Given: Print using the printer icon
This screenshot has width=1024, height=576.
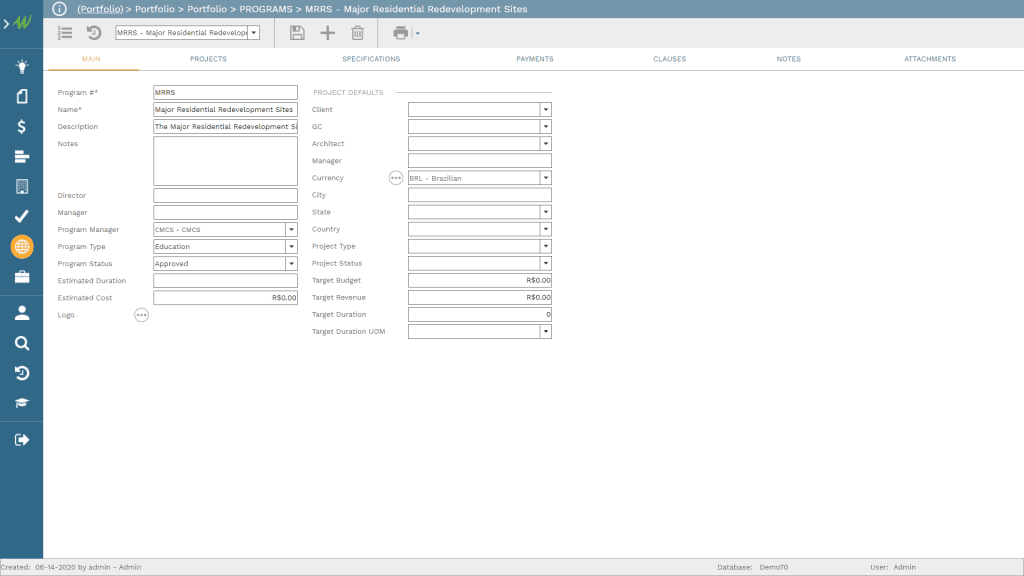Looking at the screenshot, I should tap(400, 33).
